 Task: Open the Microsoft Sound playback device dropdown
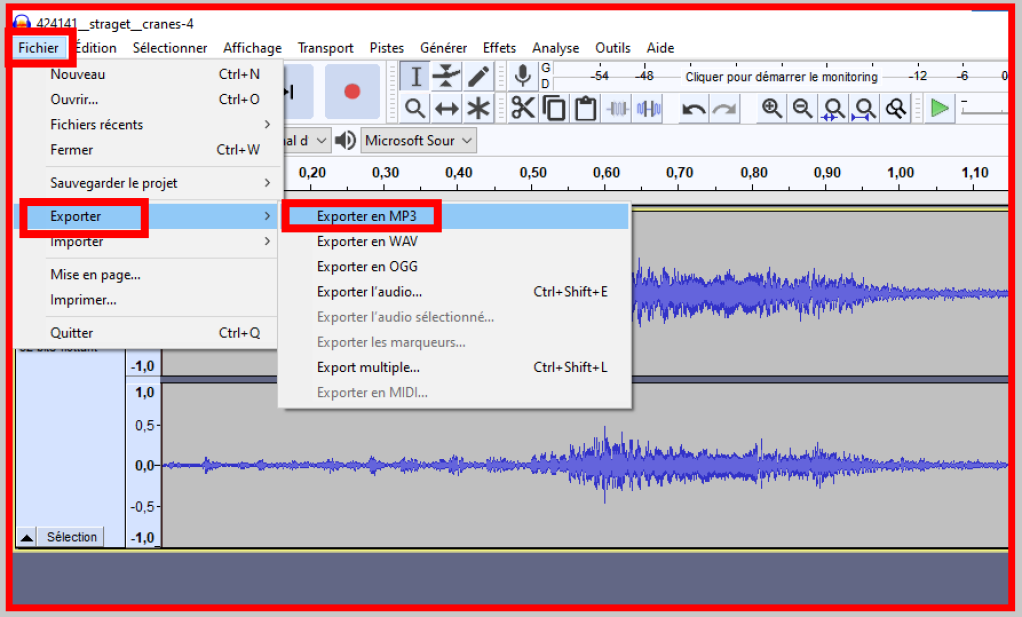[418, 140]
